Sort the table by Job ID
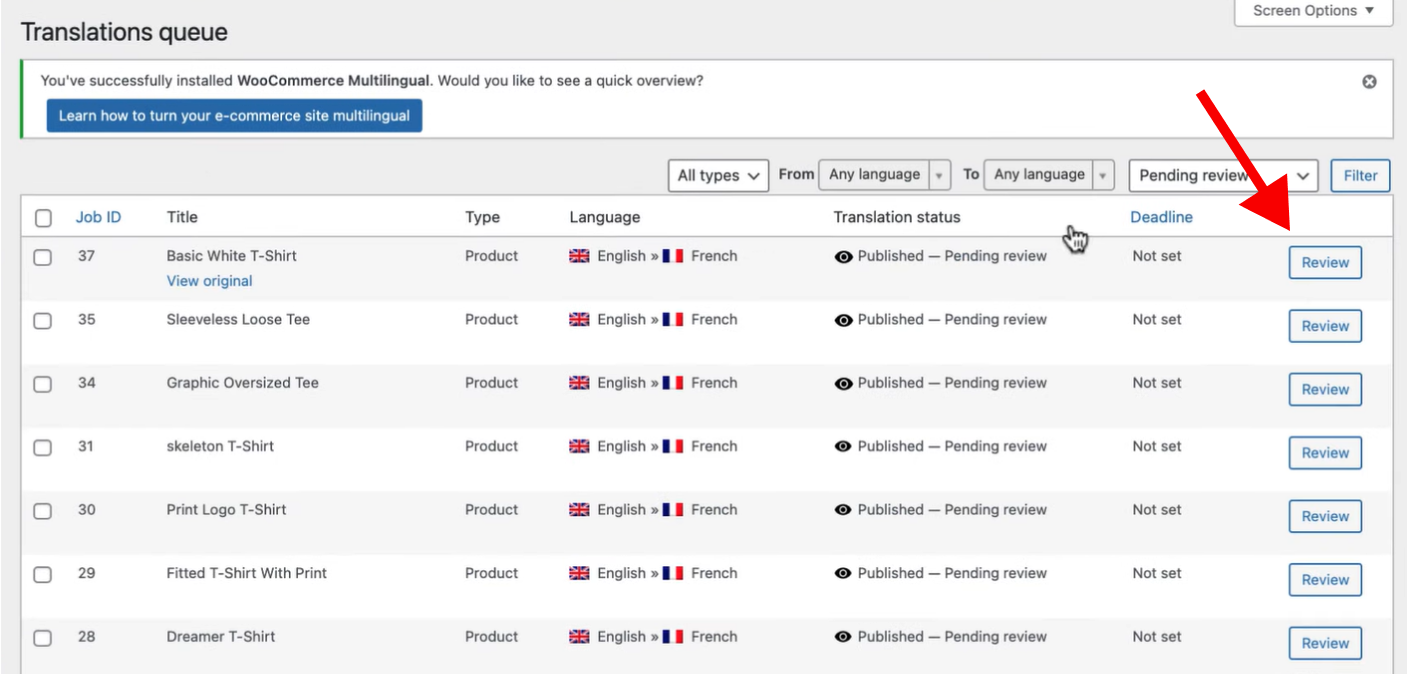The height and width of the screenshot is (674, 1408). click(x=98, y=217)
